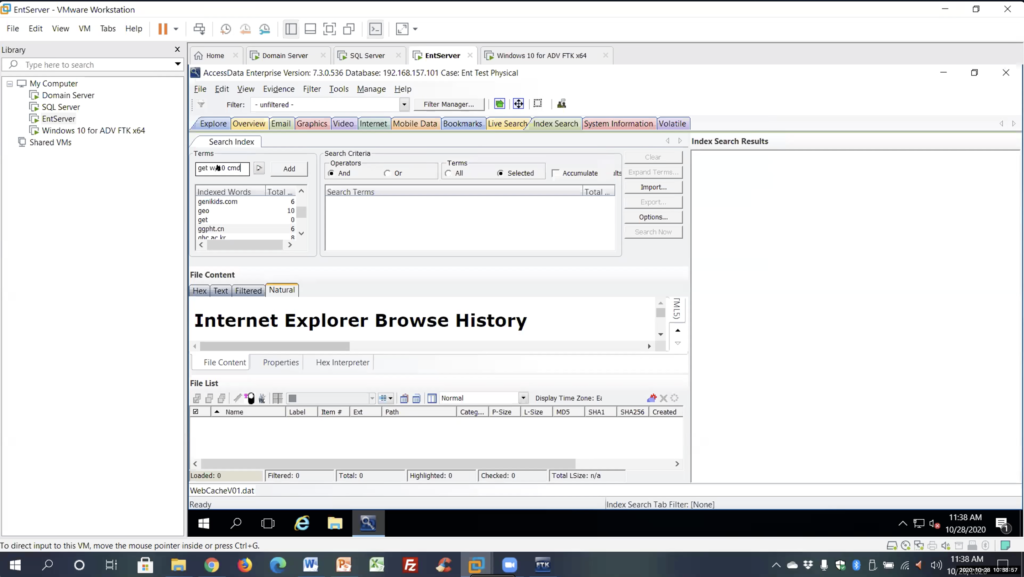Switch to the Overview tab

[x=249, y=123]
